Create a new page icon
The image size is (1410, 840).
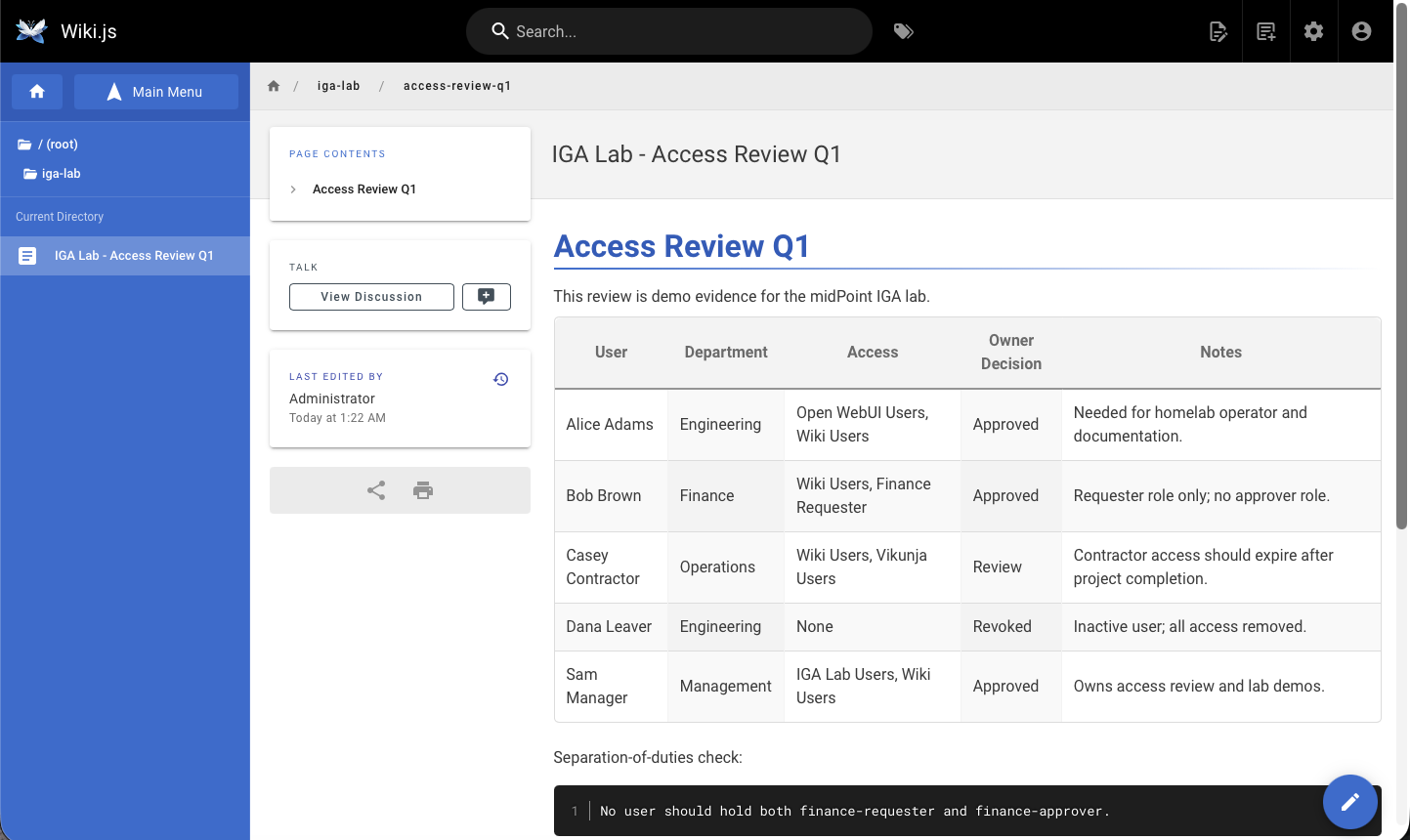click(x=1266, y=31)
